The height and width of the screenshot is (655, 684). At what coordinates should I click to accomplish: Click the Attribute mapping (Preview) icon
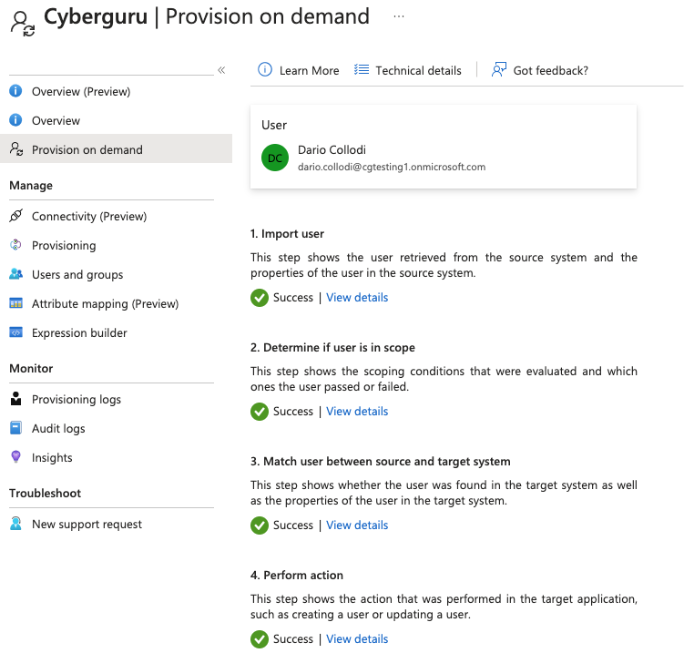(16, 303)
